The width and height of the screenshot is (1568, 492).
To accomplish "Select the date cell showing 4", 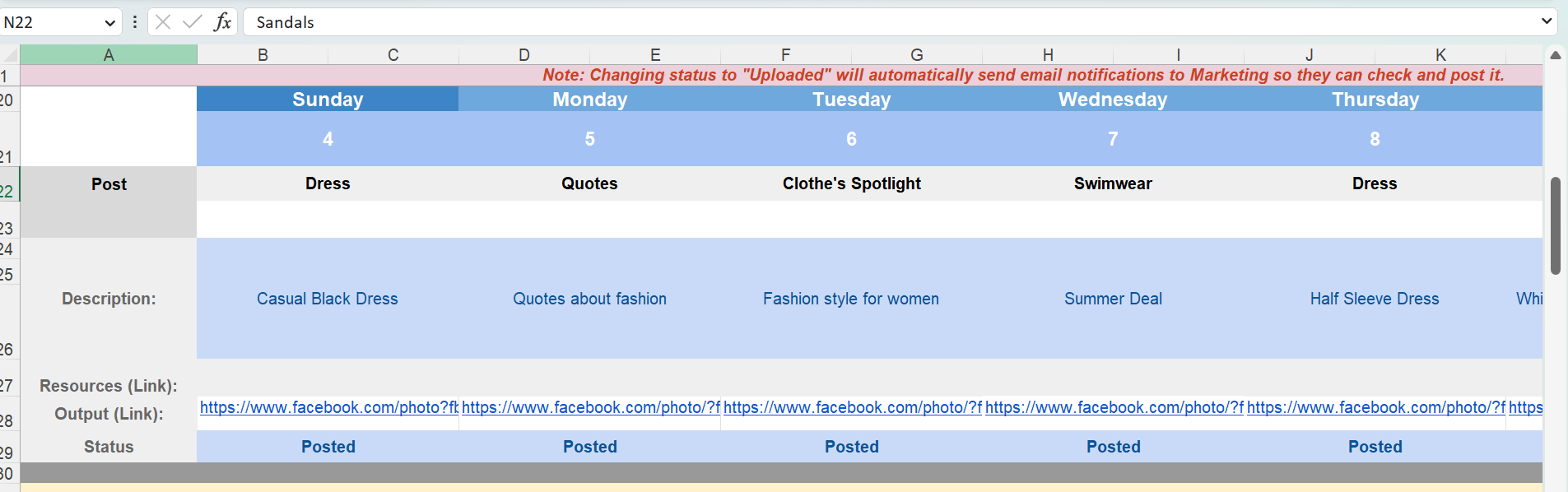I will point(328,139).
